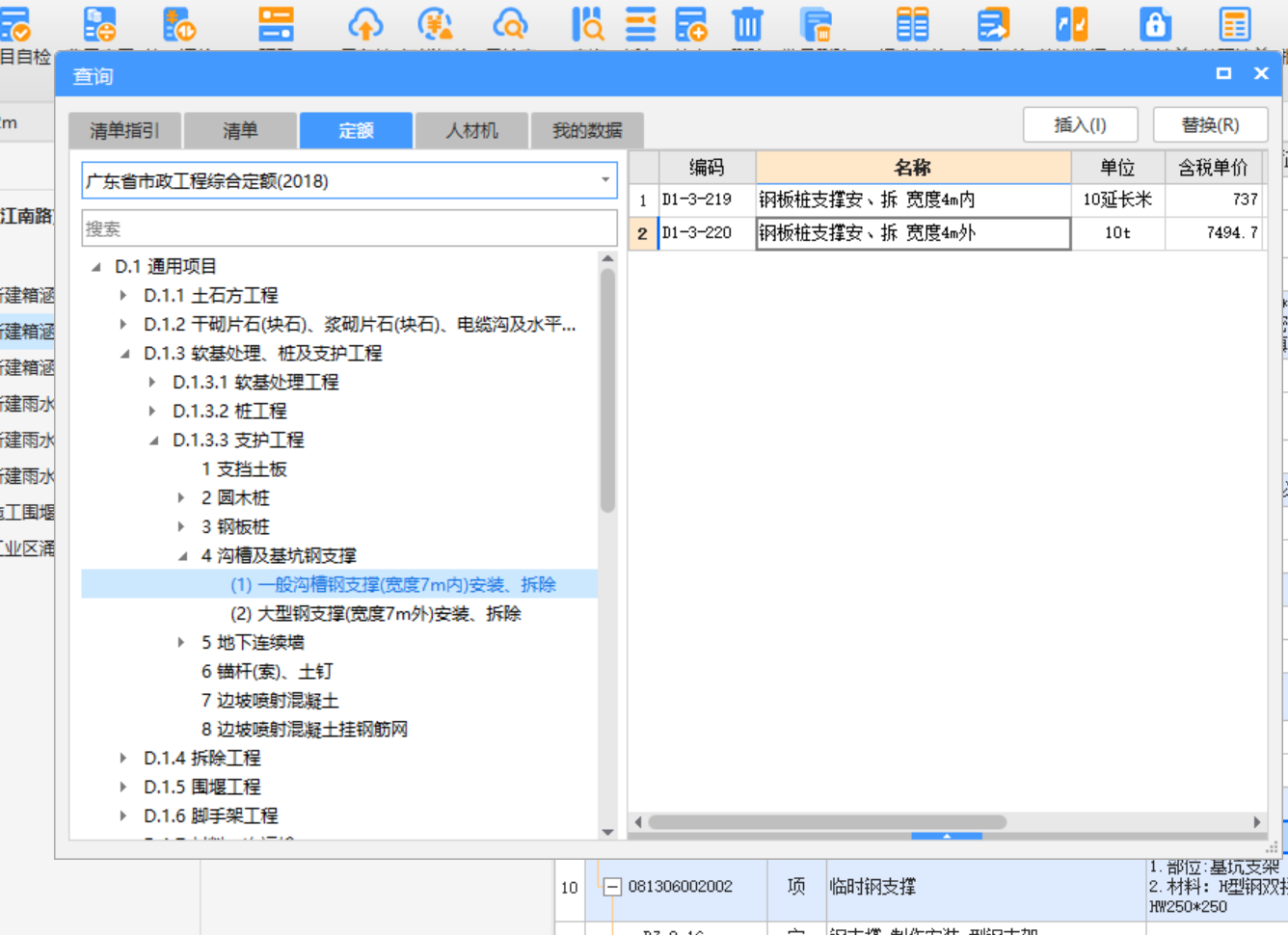The height and width of the screenshot is (935, 1288).
Task: Collapse the D.1.3 软基处理、桩及支护工程 node
Action: point(124,354)
